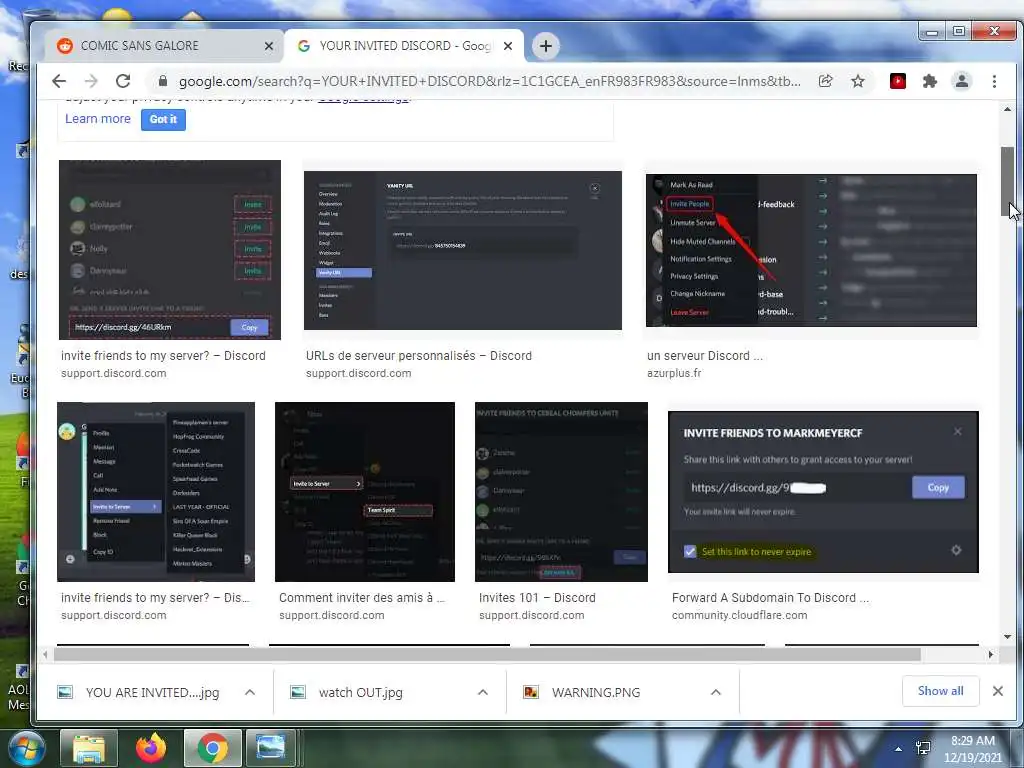Screen dimensions: 1024x768
Task: View site info via padlock icon
Action: 163,81
